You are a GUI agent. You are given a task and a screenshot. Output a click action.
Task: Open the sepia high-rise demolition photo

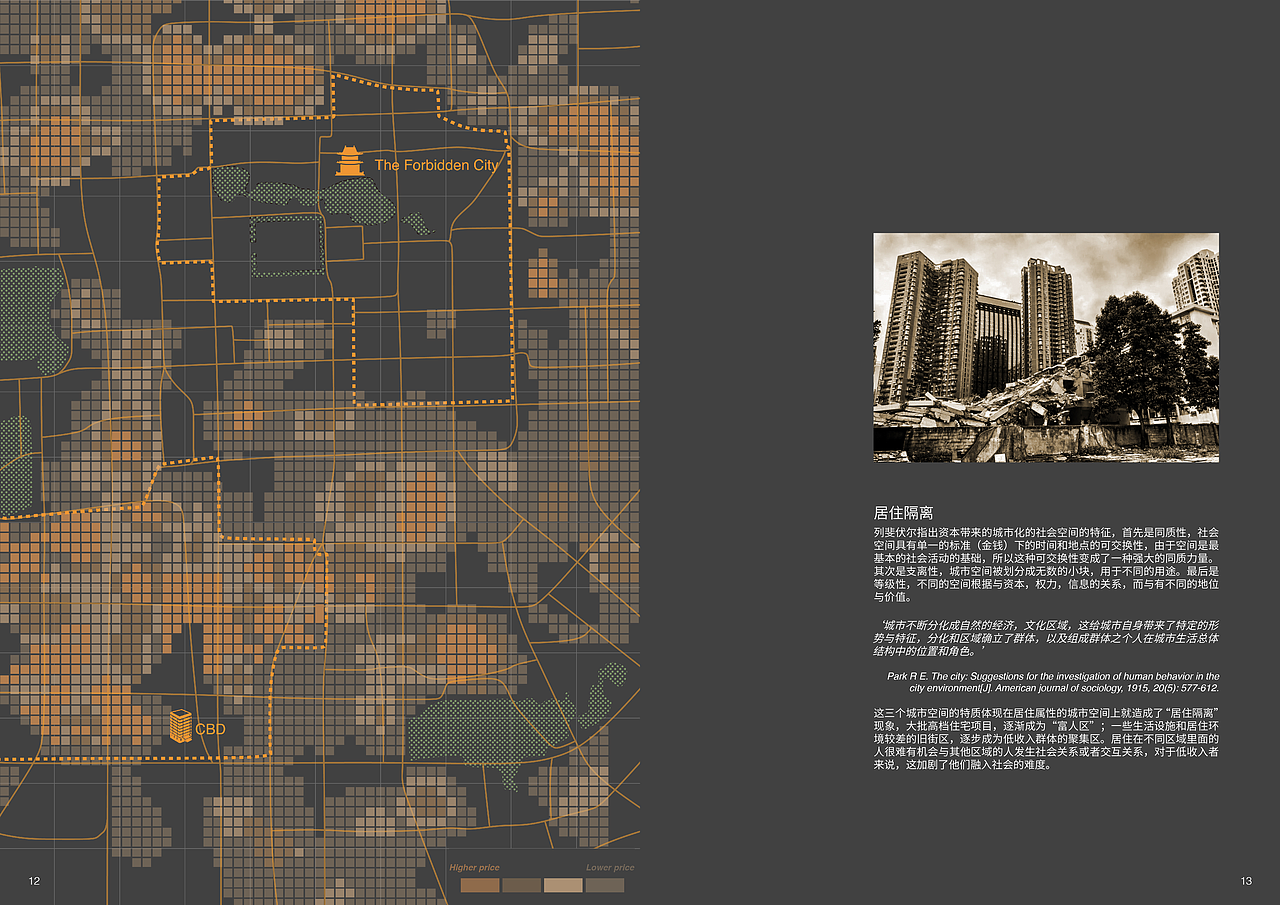[x=1046, y=348]
